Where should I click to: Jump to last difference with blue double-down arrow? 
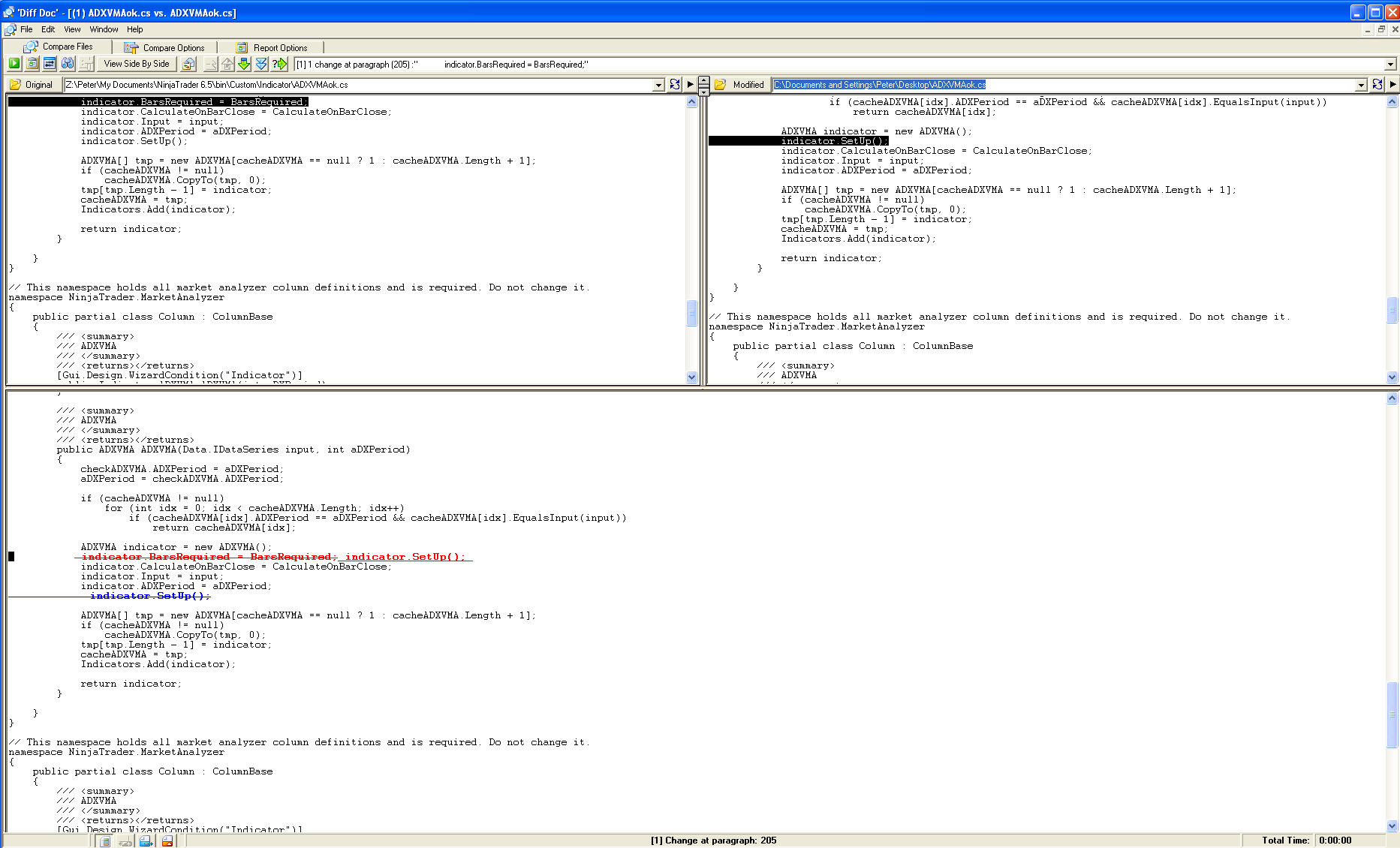[261, 64]
